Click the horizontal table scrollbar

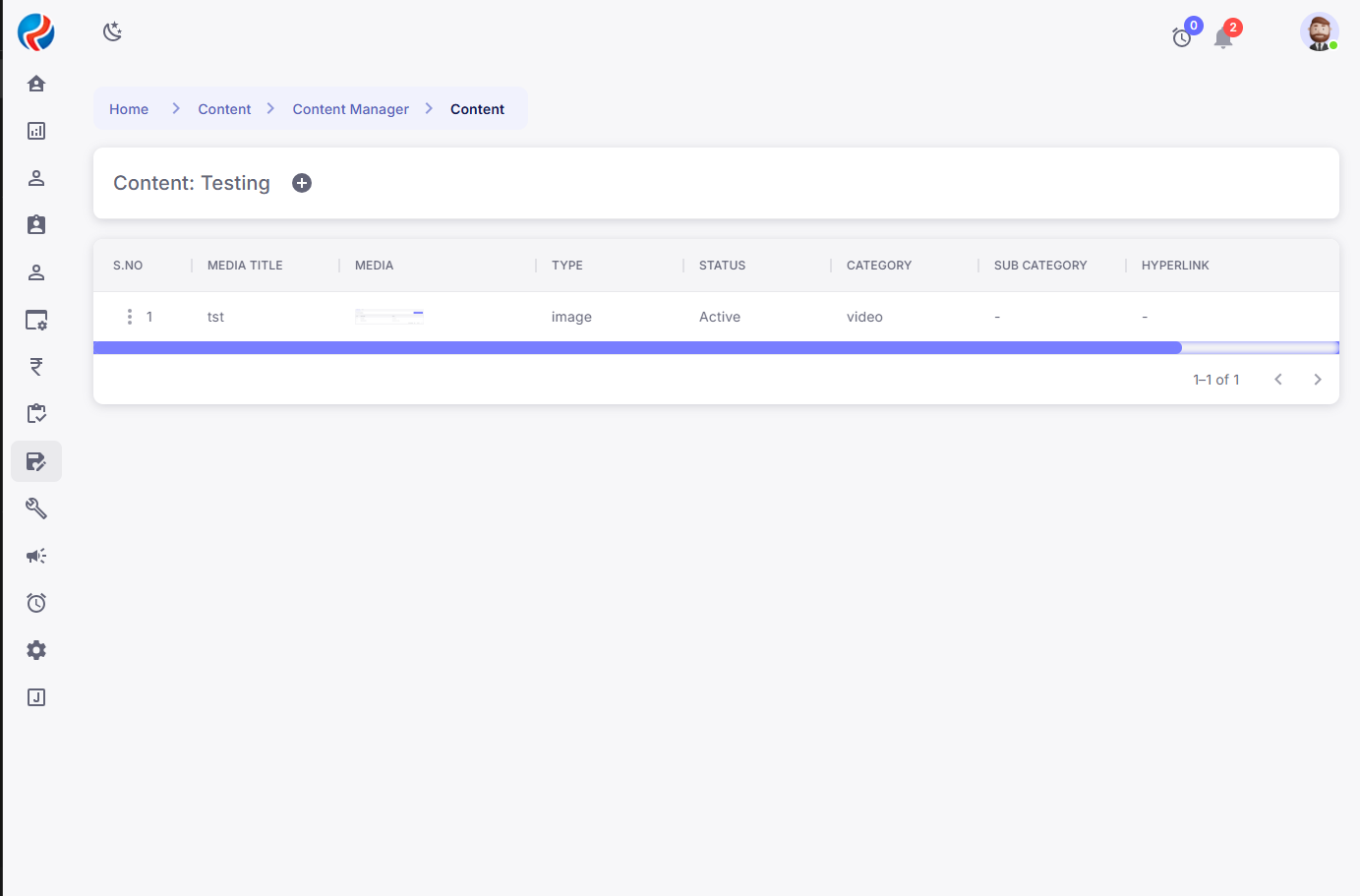637,347
